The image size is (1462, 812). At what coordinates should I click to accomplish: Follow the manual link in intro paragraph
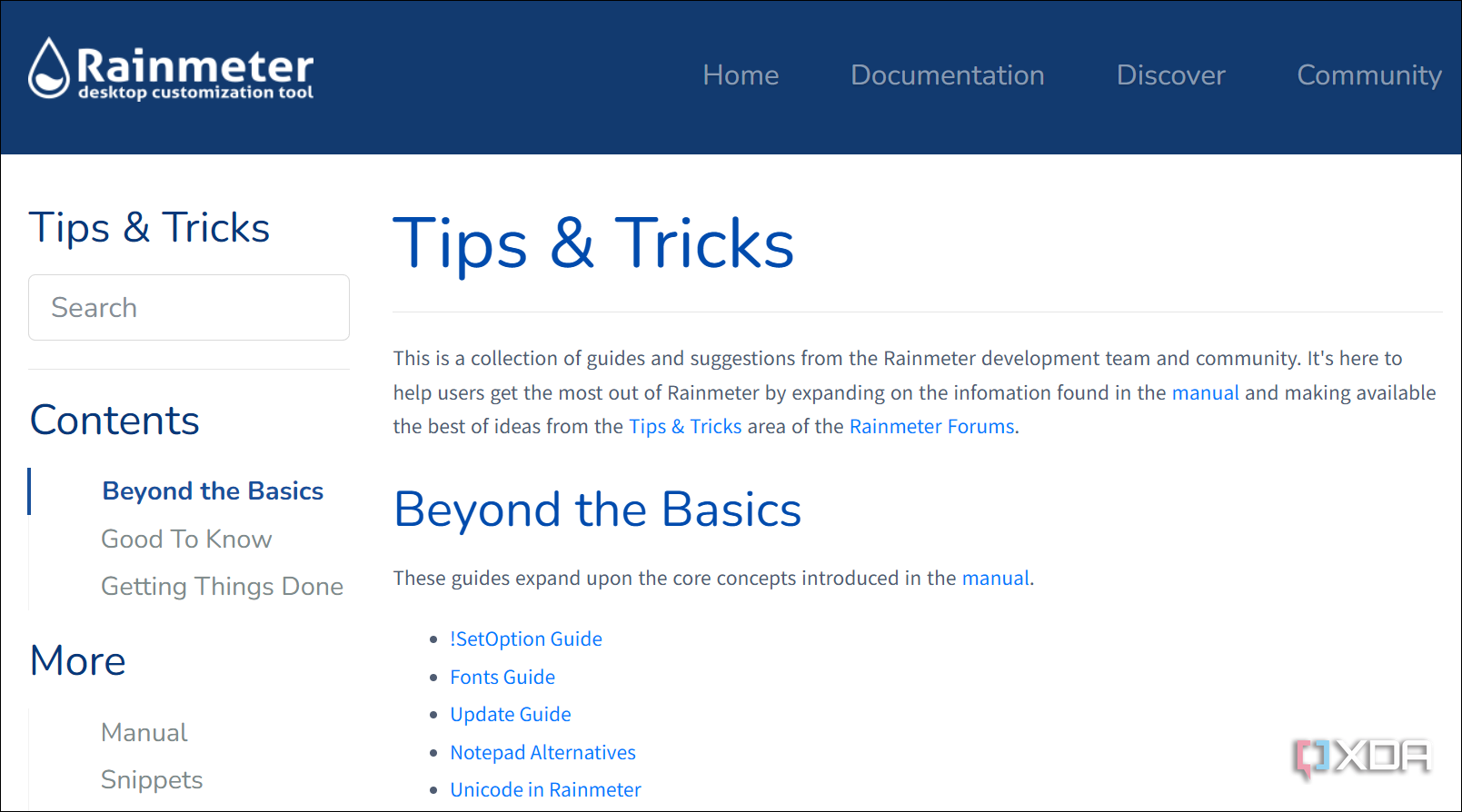pyautogui.click(x=1205, y=393)
